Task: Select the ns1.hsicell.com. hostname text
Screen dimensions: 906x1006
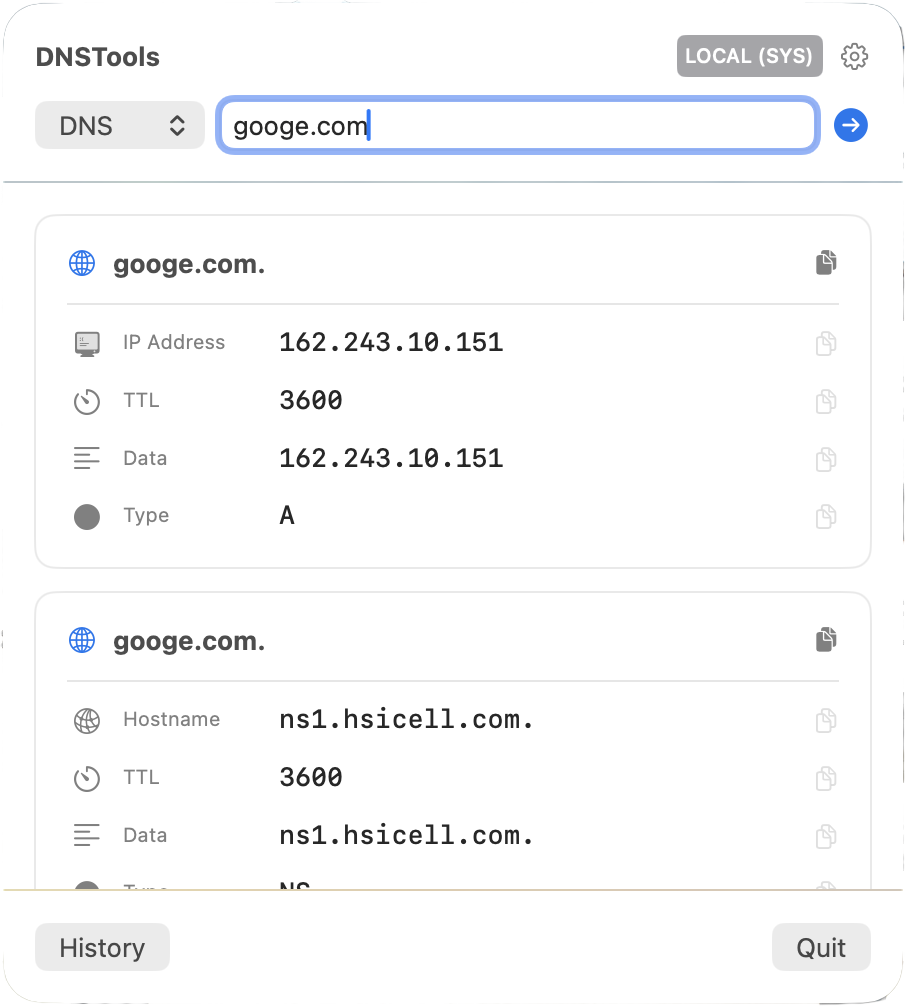Action: pos(406,720)
